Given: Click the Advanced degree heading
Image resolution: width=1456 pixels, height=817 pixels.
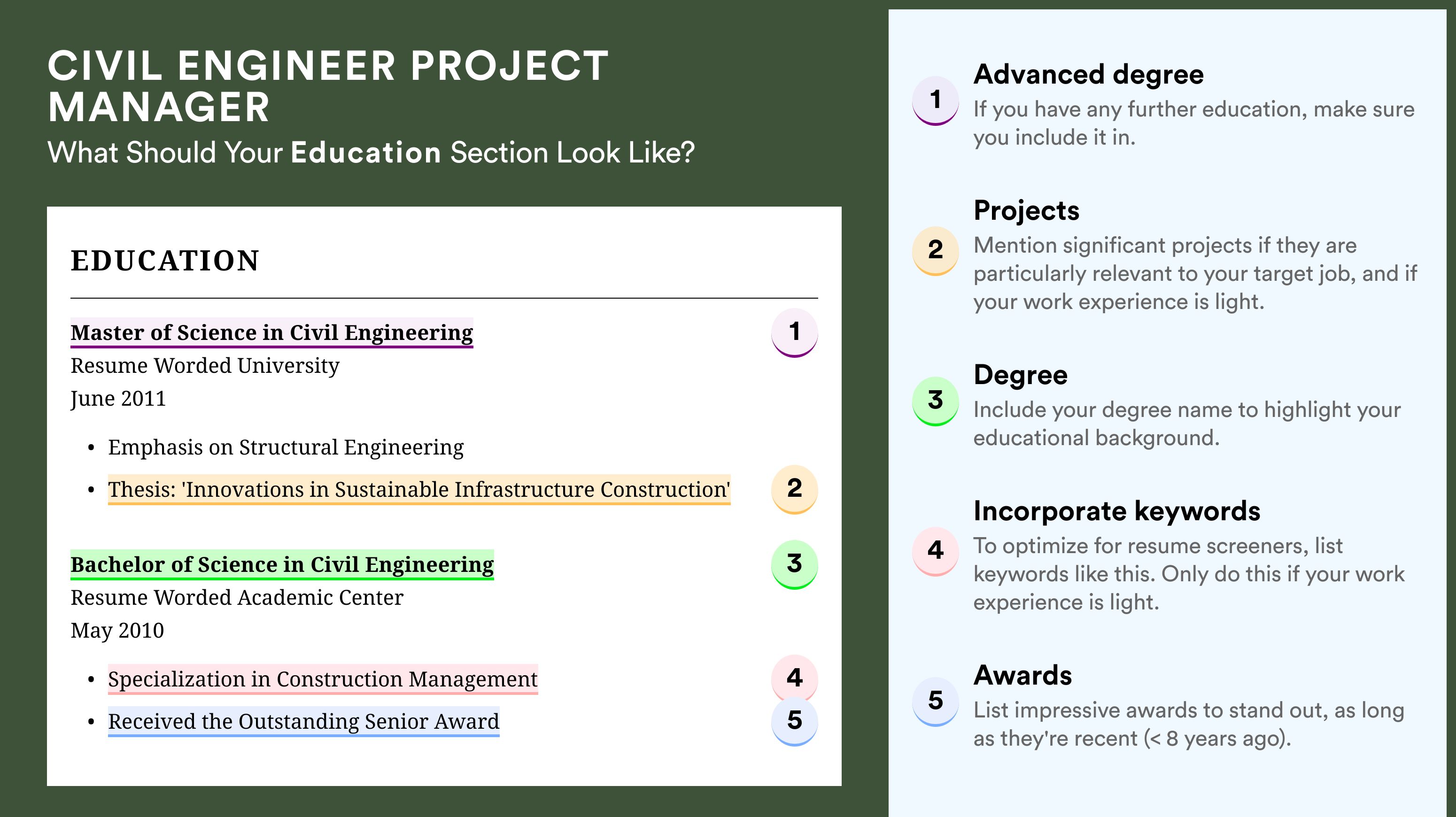Looking at the screenshot, I should tap(1089, 75).
